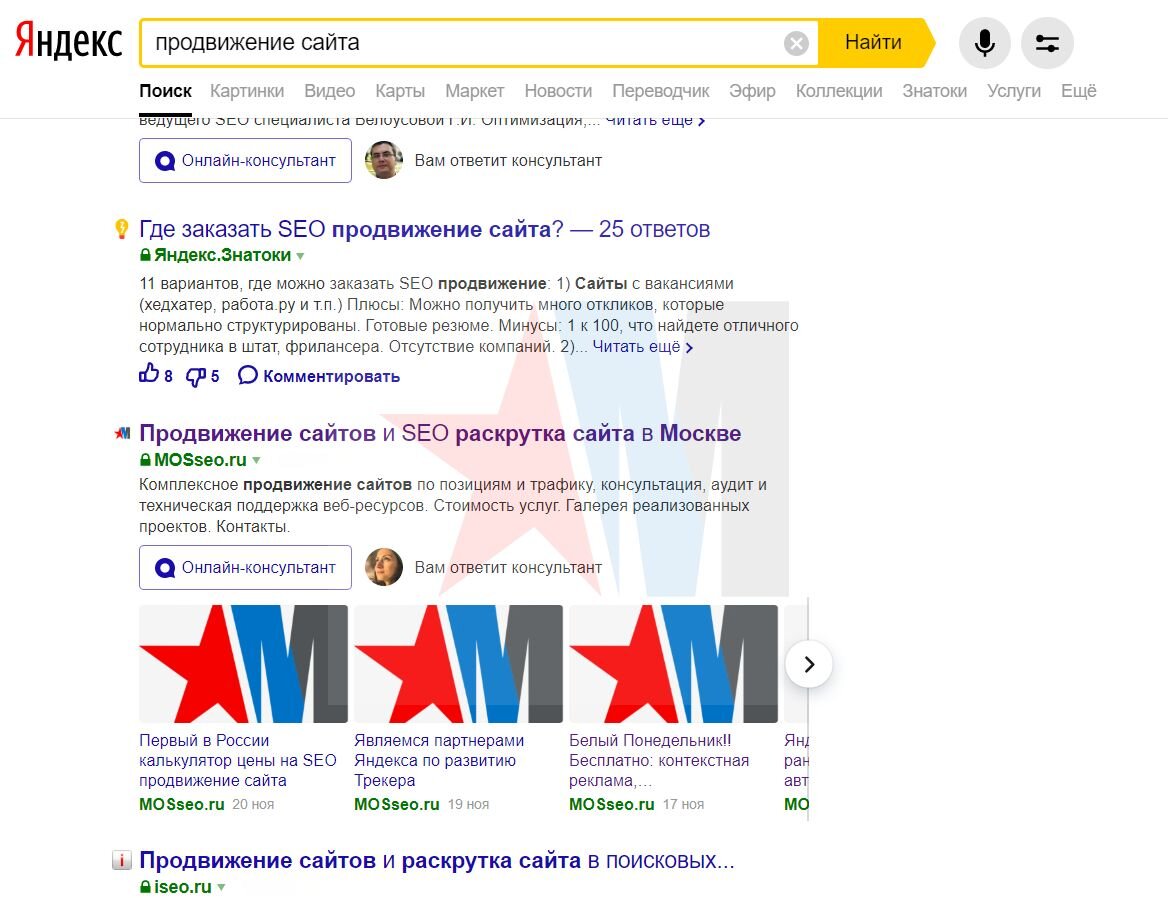Click the thumbs-up like icon with 8

(149, 373)
